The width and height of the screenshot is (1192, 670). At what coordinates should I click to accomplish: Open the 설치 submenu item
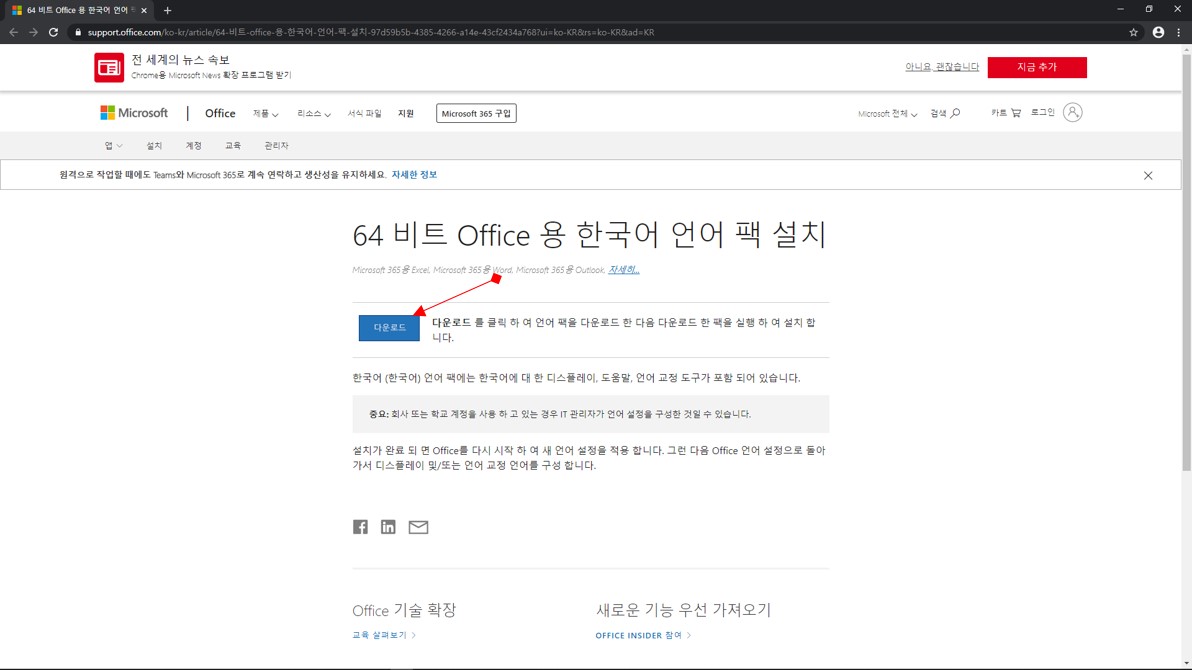point(154,145)
